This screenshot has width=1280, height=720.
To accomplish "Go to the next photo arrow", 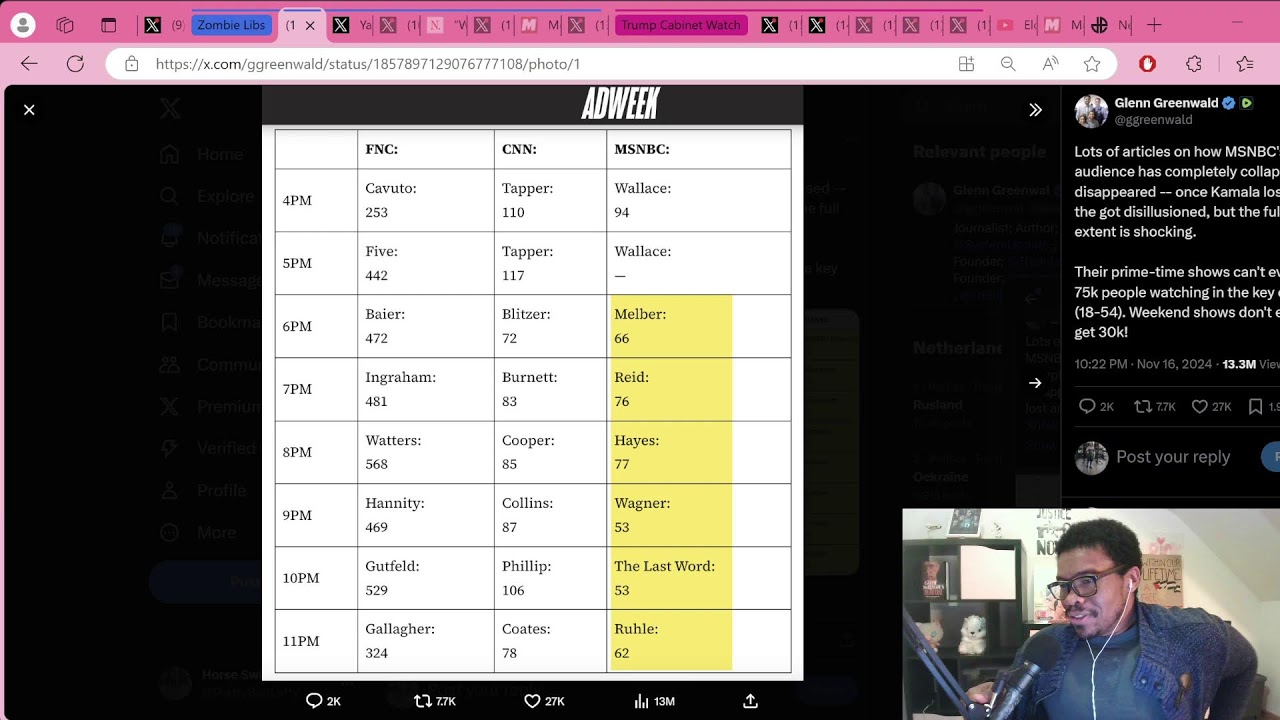I will click(x=1035, y=383).
